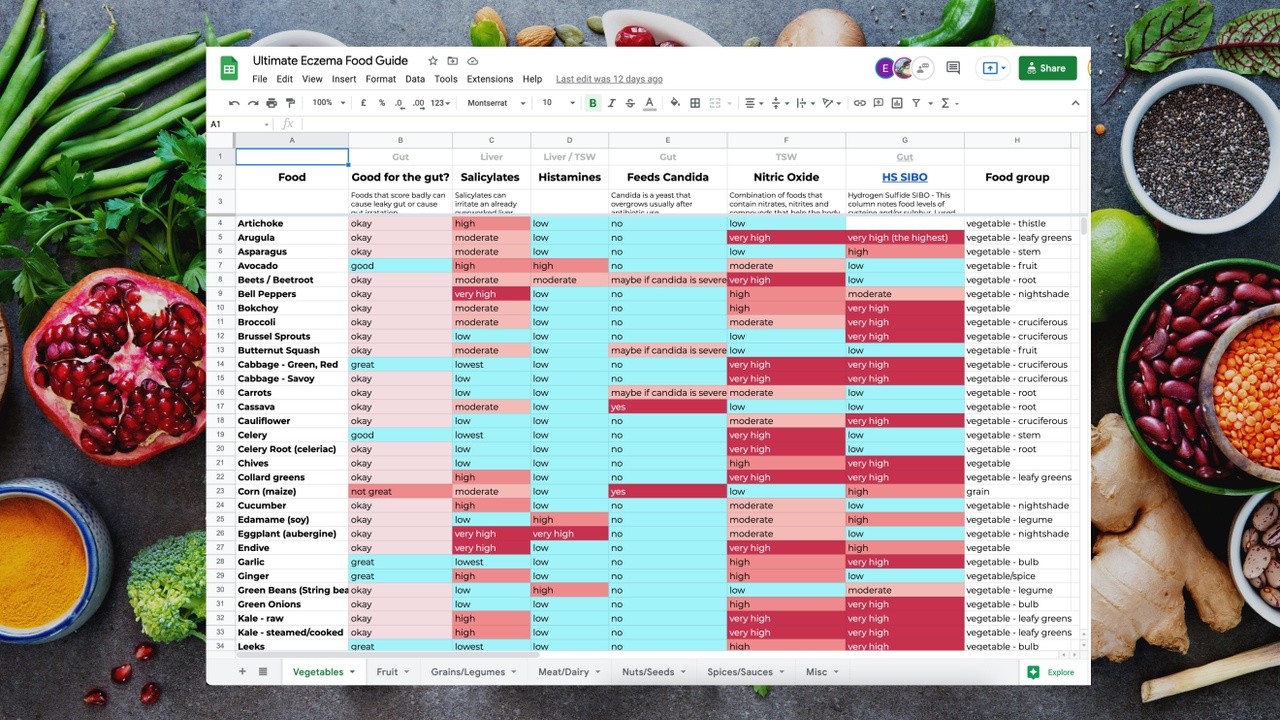Open the more number formats (123) dropdown
This screenshot has height=720, width=1280.
click(x=441, y=103)
